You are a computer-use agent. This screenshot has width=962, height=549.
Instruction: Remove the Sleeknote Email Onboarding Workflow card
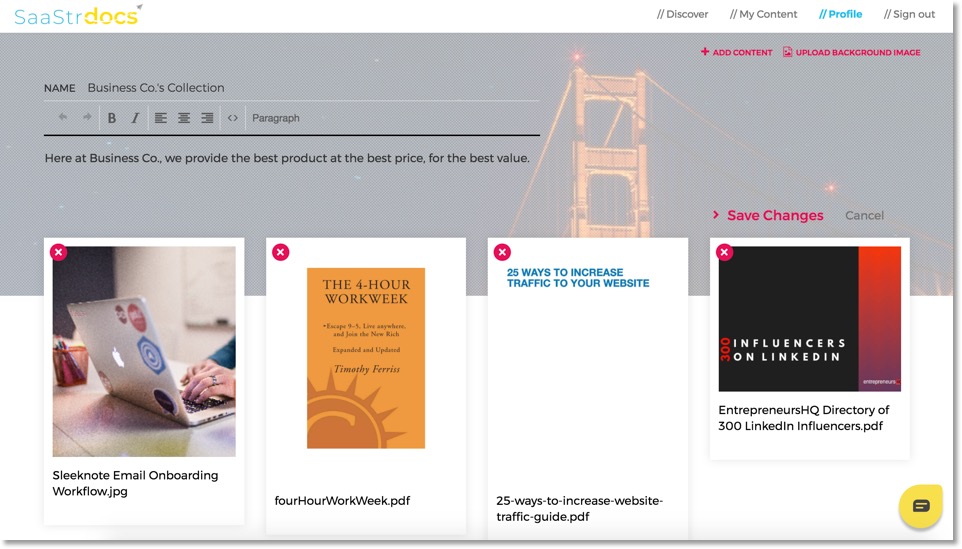58,252
